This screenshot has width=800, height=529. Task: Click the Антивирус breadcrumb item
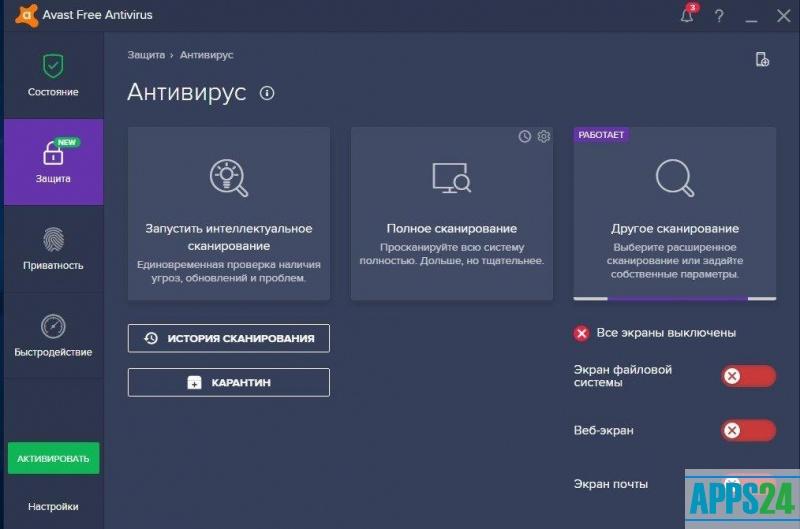click(x=206, y=55)
